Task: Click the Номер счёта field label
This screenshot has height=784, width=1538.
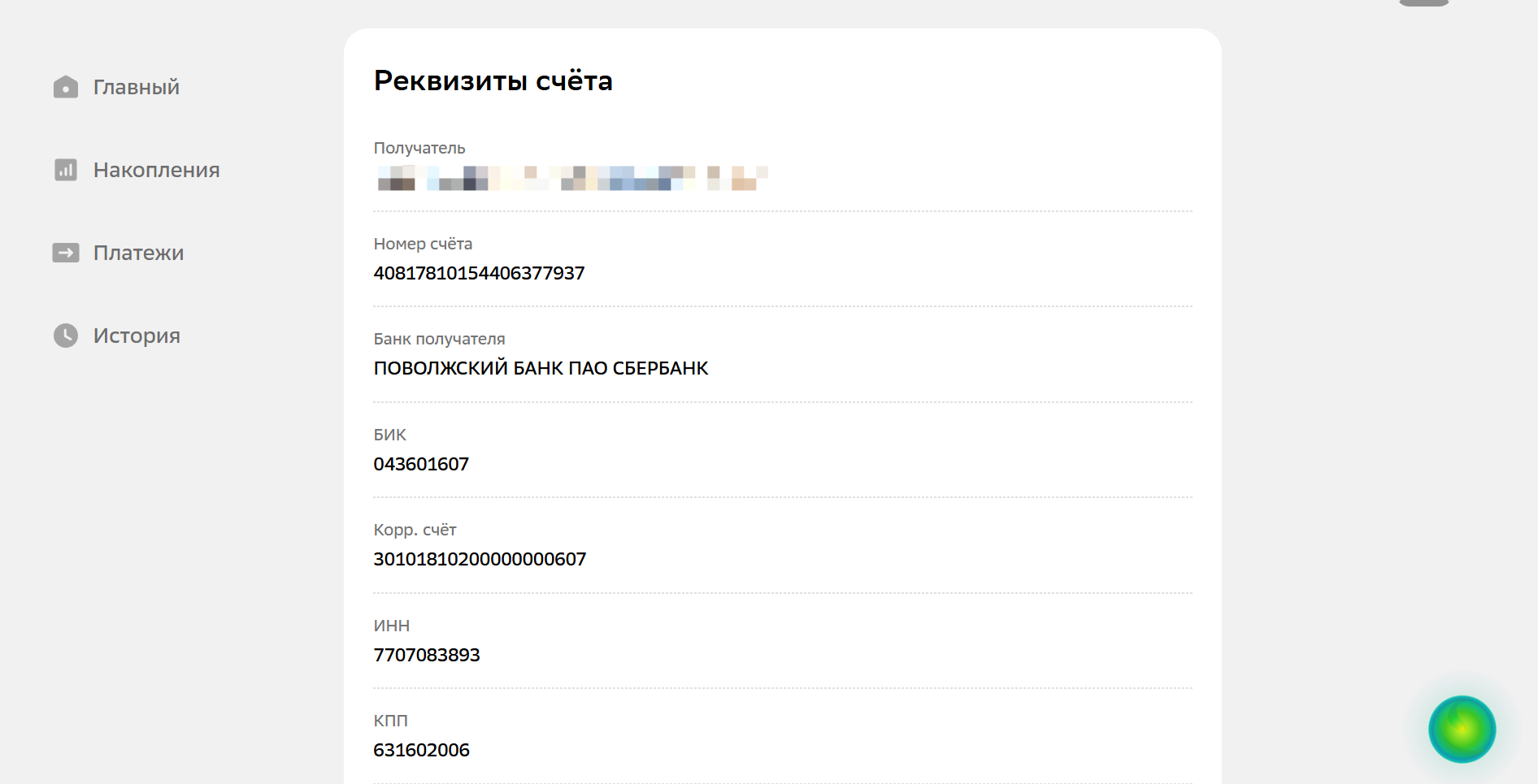Action: pos(423,244)
